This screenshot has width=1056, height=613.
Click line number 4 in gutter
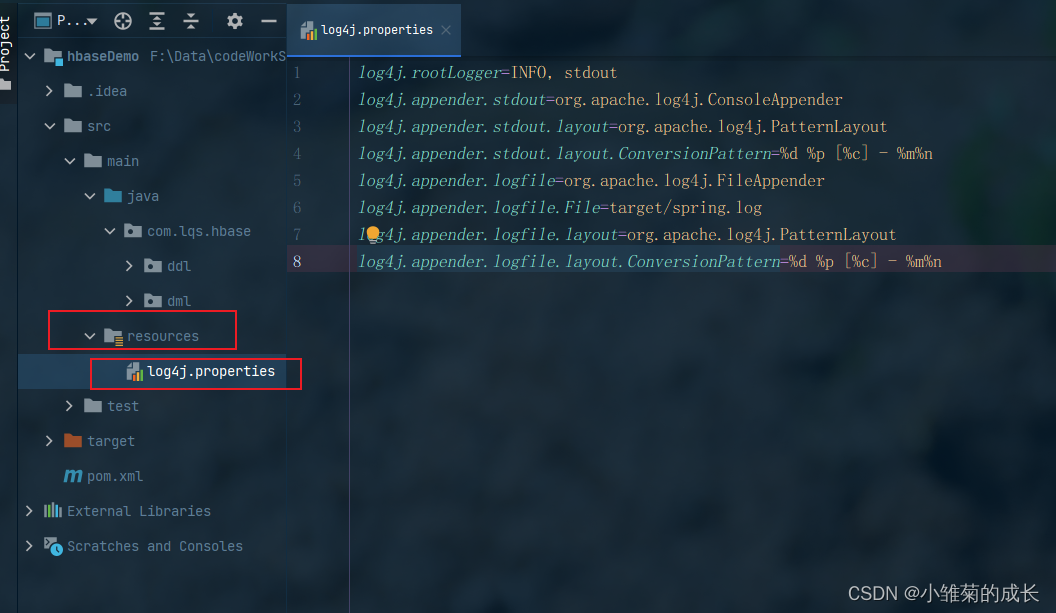tap(297, 154)
